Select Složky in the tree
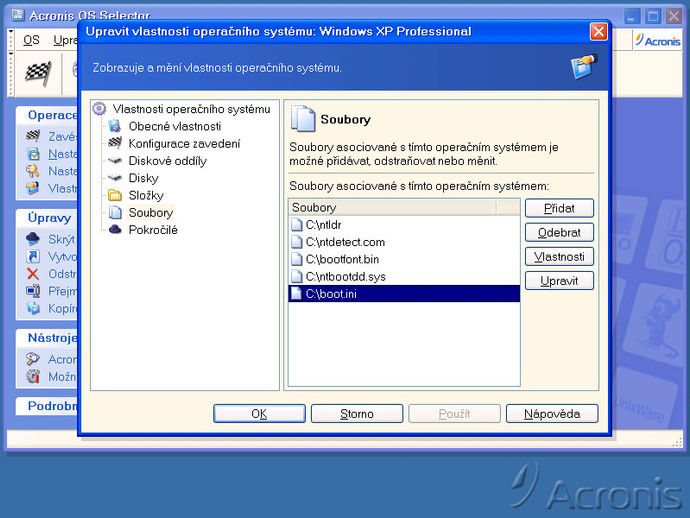The height and width of the screenshot is (518, 690). pos(146,195)
